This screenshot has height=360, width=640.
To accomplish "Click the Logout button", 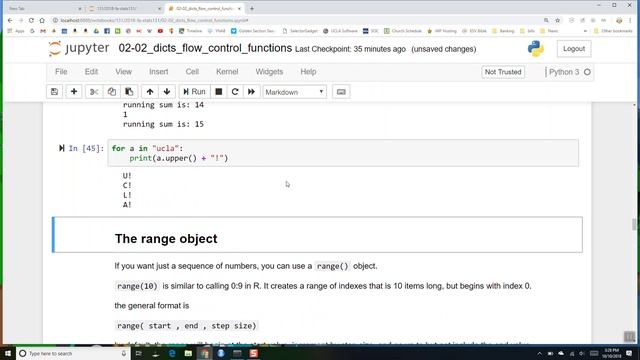I will point(574,49).
